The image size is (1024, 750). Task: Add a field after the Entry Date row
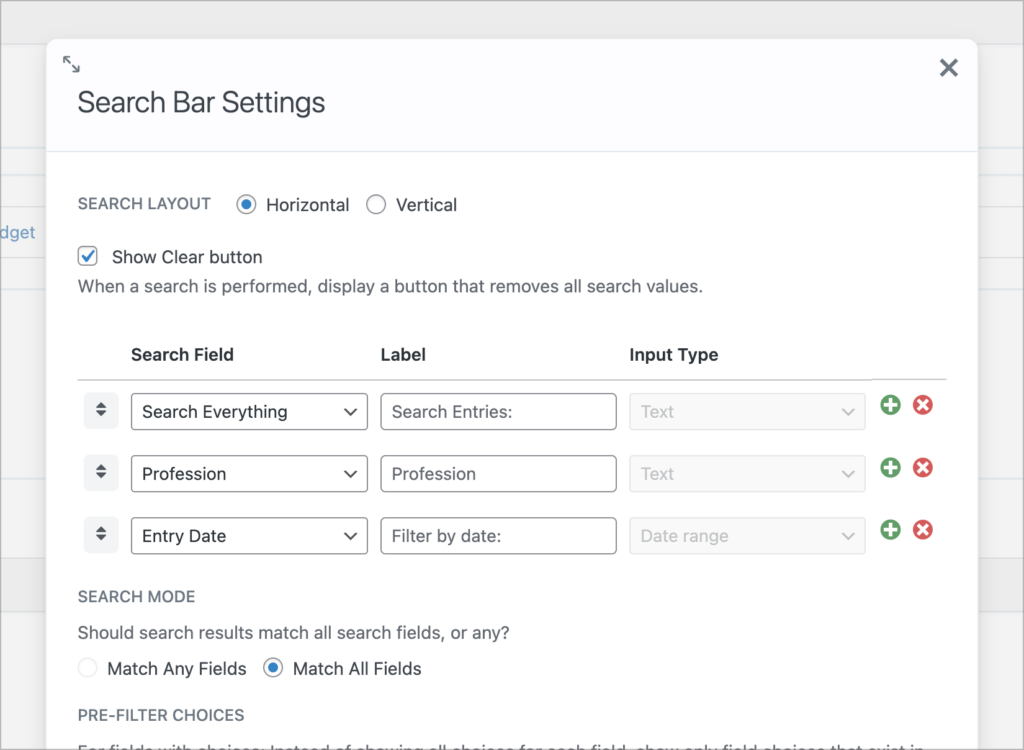click(890, 530)
